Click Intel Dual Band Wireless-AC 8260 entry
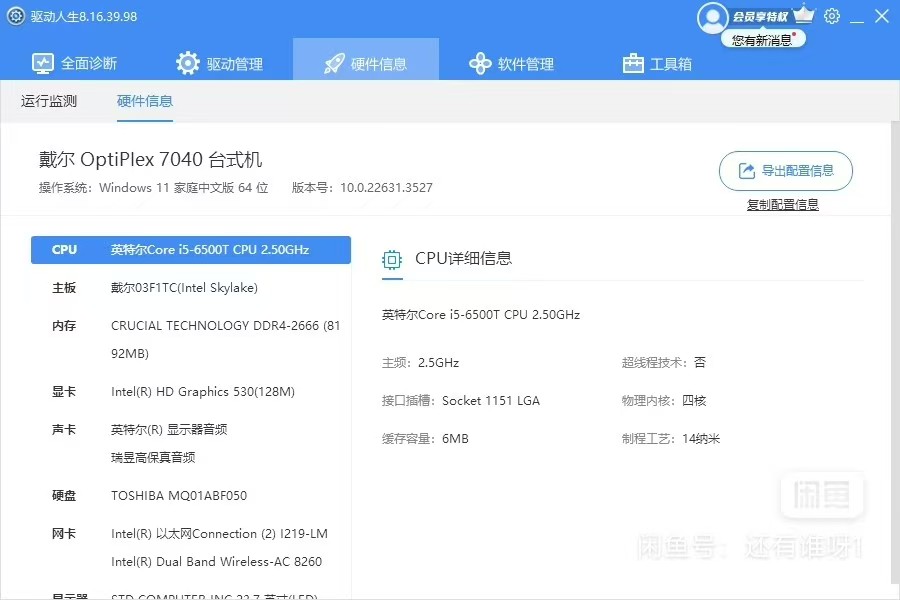 click(x=216, y=562)
